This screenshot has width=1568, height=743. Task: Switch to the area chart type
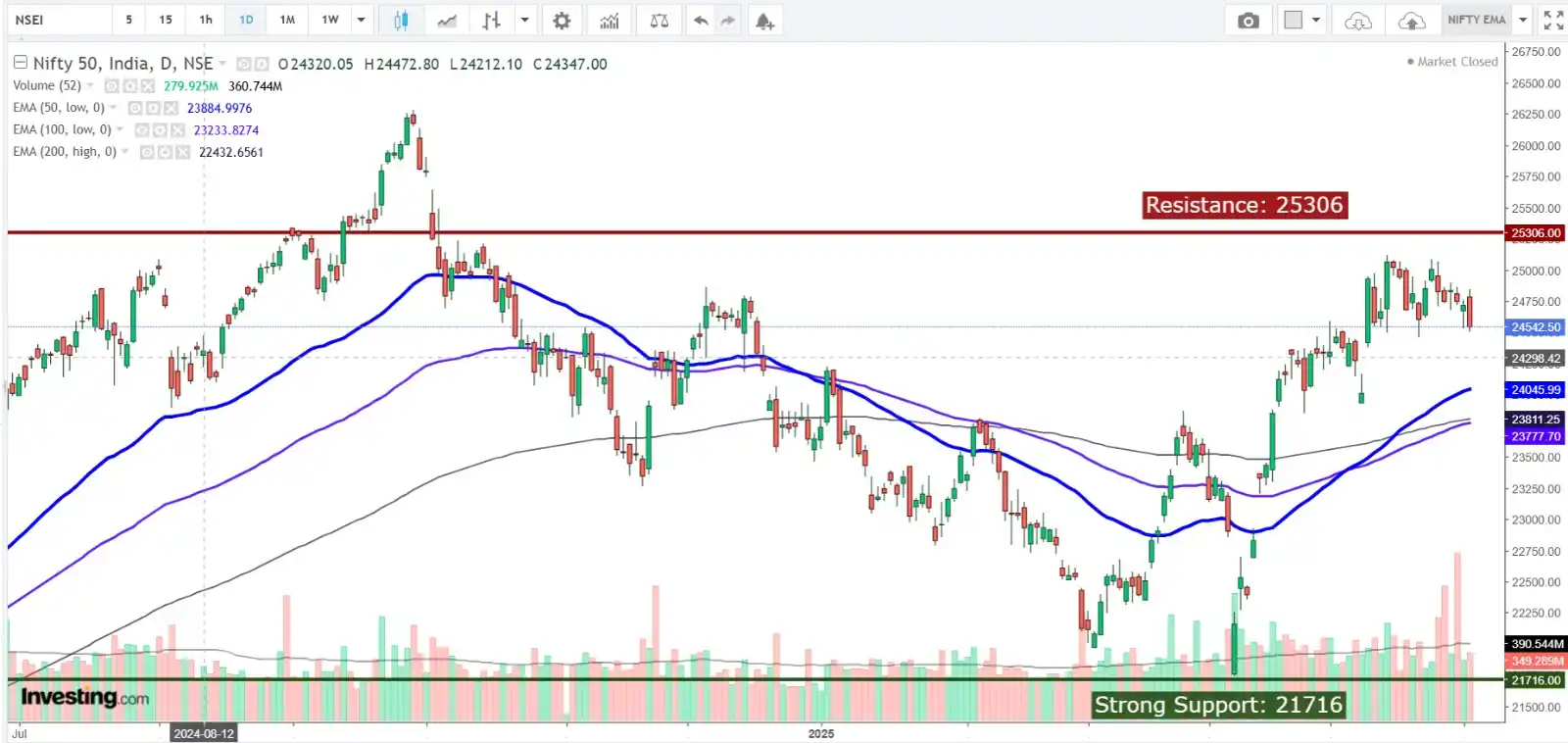point(447,20)
